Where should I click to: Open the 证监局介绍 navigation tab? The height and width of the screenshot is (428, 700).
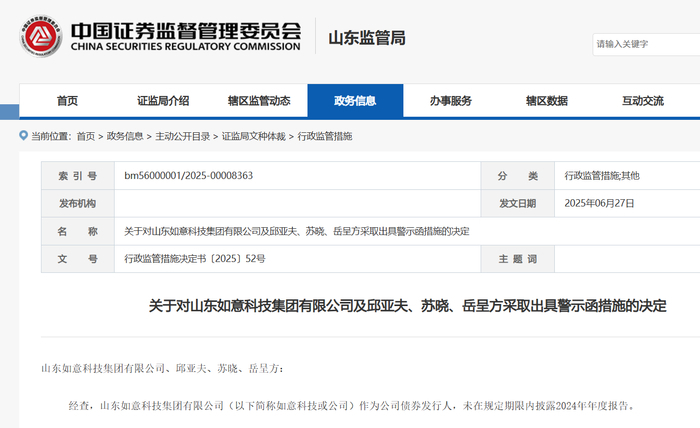coord(163,101)
